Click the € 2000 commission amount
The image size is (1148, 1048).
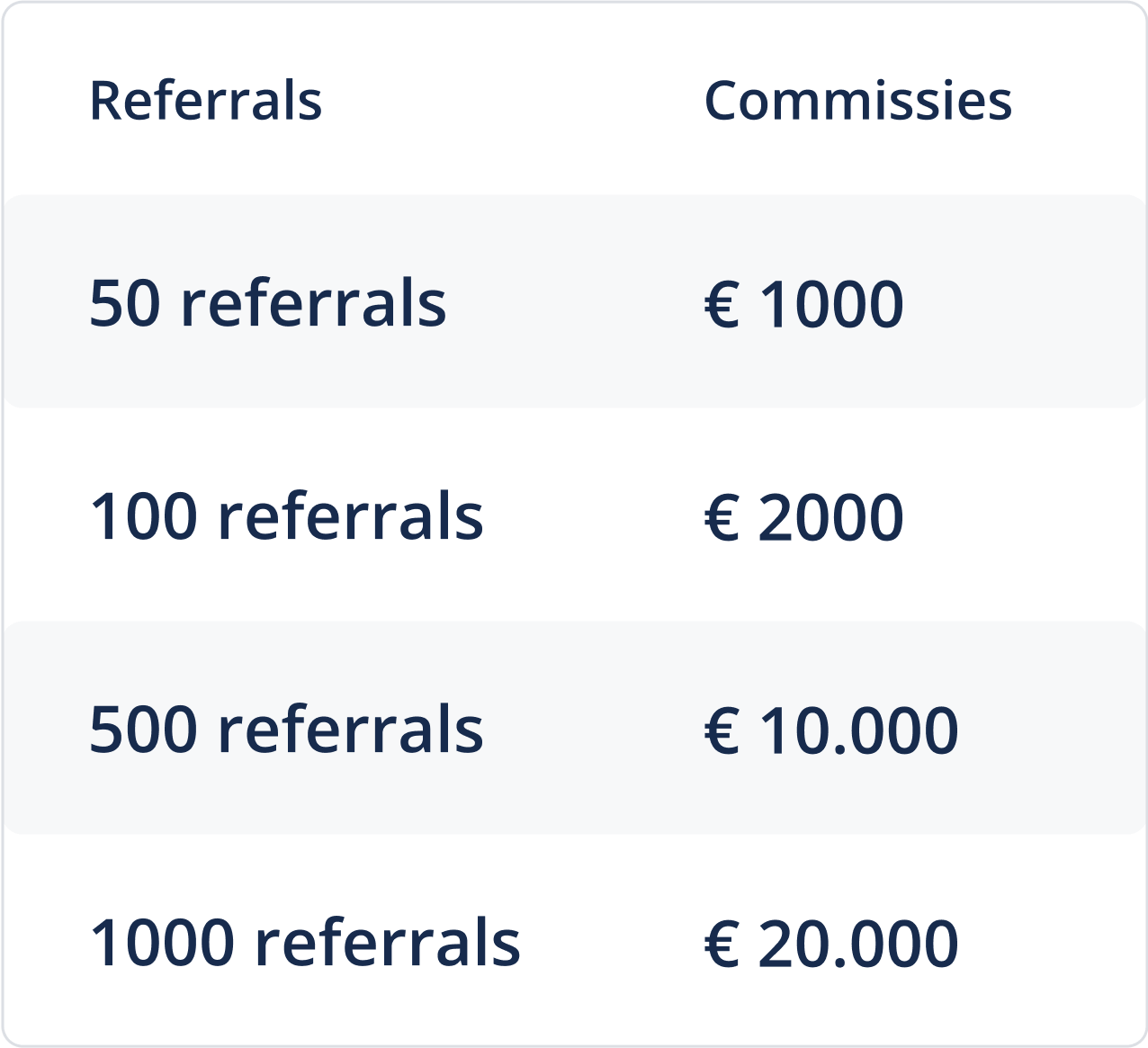click(803, 516)
